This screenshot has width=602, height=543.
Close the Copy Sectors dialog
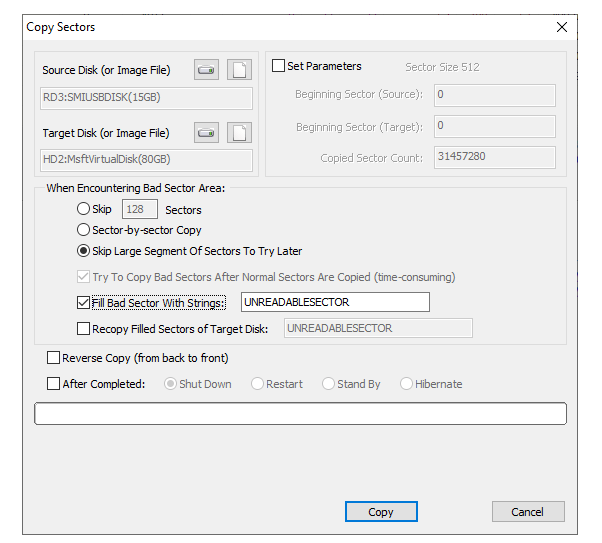[562, 27]
